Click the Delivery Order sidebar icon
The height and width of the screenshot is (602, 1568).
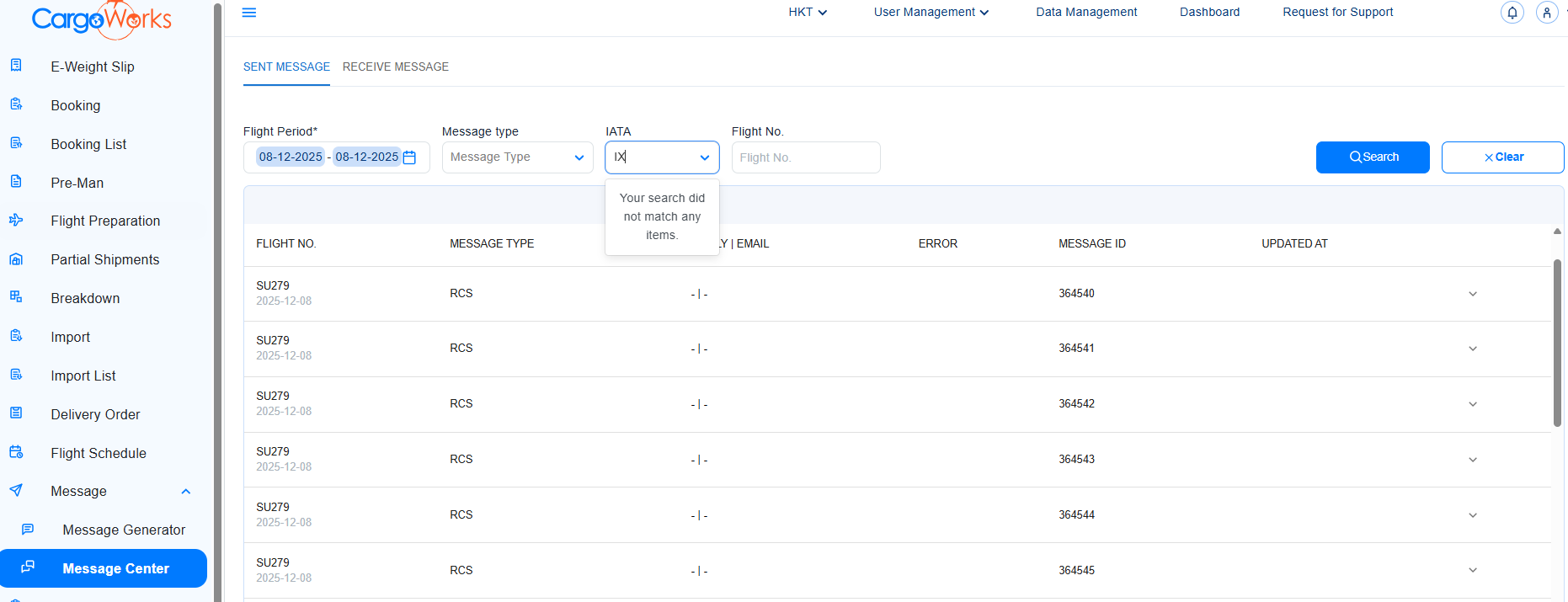[x=16, y=413]
